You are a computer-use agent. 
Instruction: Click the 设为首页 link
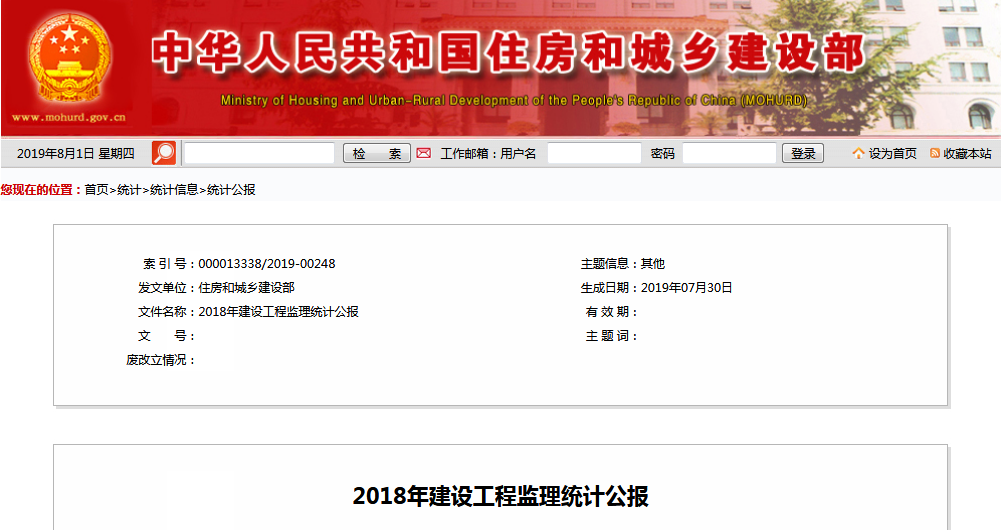point(892,154)
